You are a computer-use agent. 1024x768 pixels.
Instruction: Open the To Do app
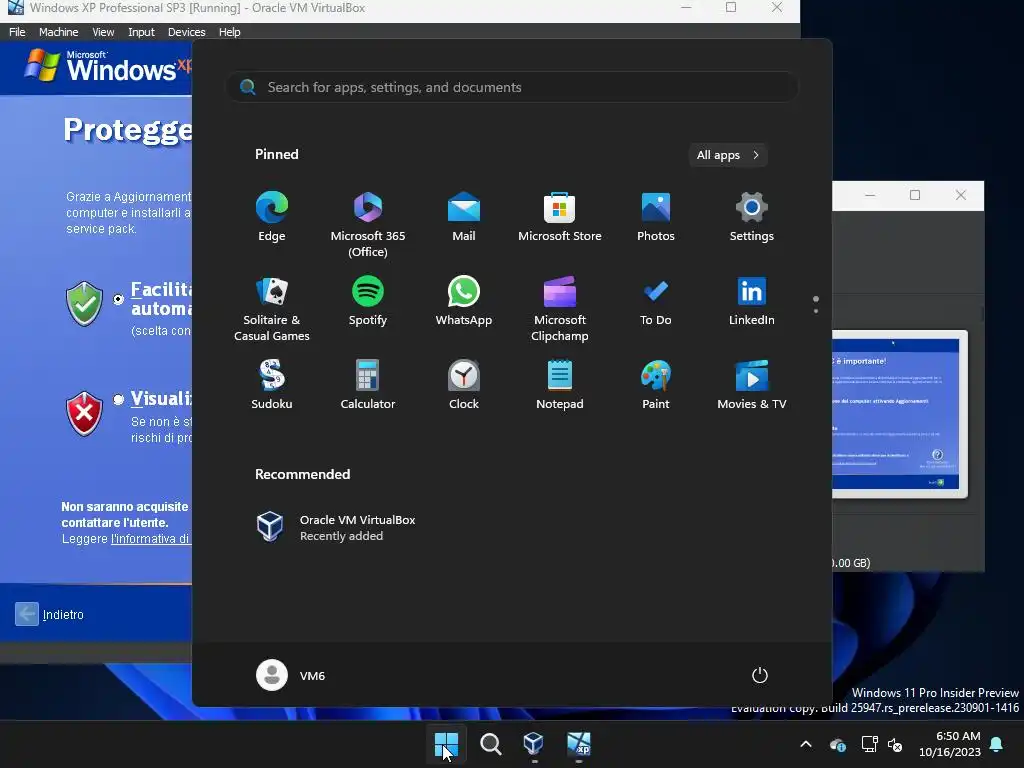pyautogui.click(x=656, y=301)
